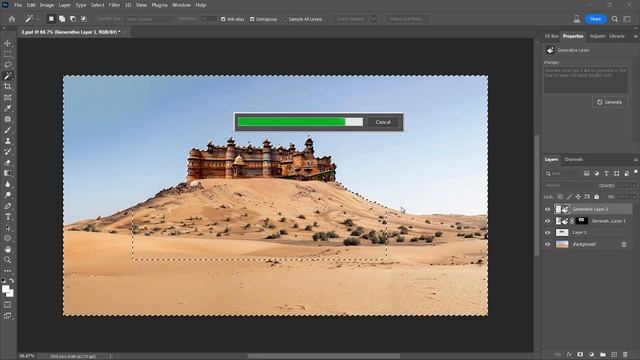Select the Horizontal Type tool

tap(7, 217)
